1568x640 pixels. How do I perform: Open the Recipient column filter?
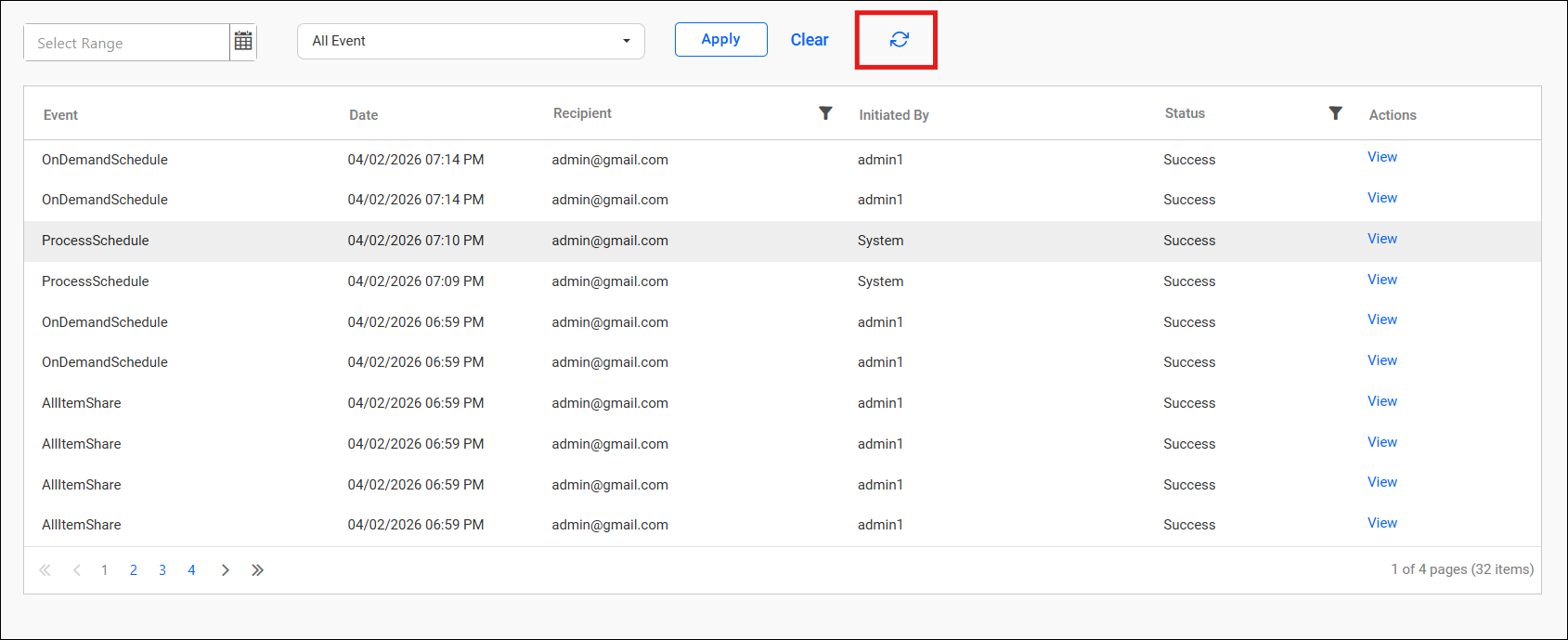[825, 113]
